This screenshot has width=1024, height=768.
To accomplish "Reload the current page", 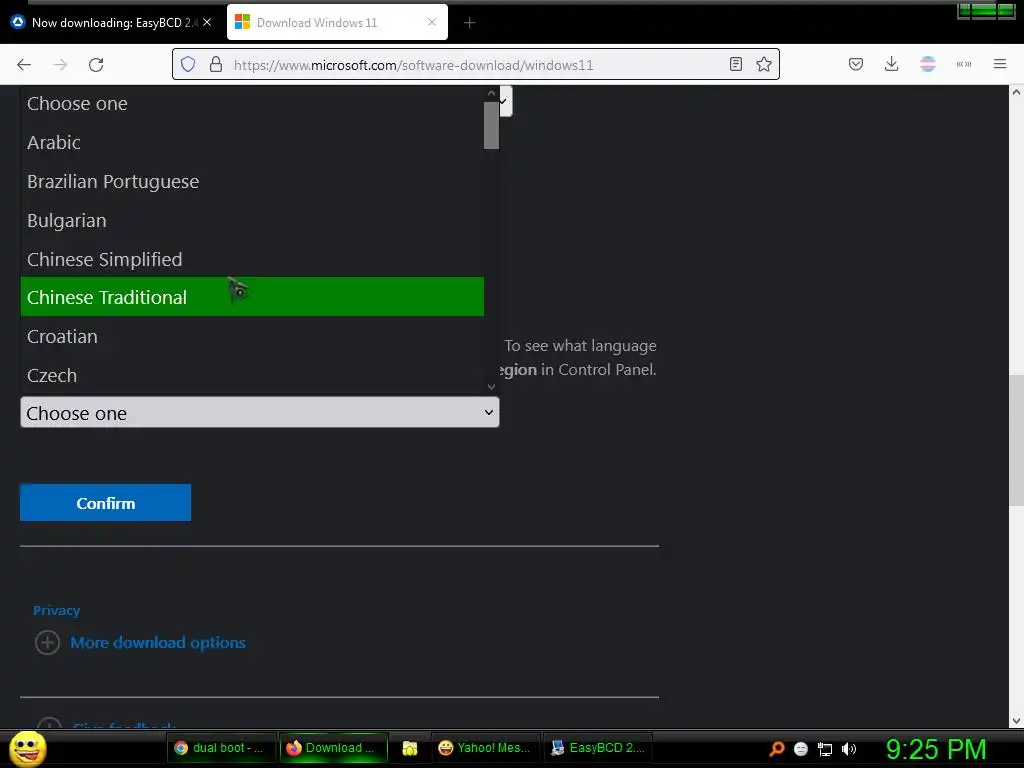I will [96, 65].
